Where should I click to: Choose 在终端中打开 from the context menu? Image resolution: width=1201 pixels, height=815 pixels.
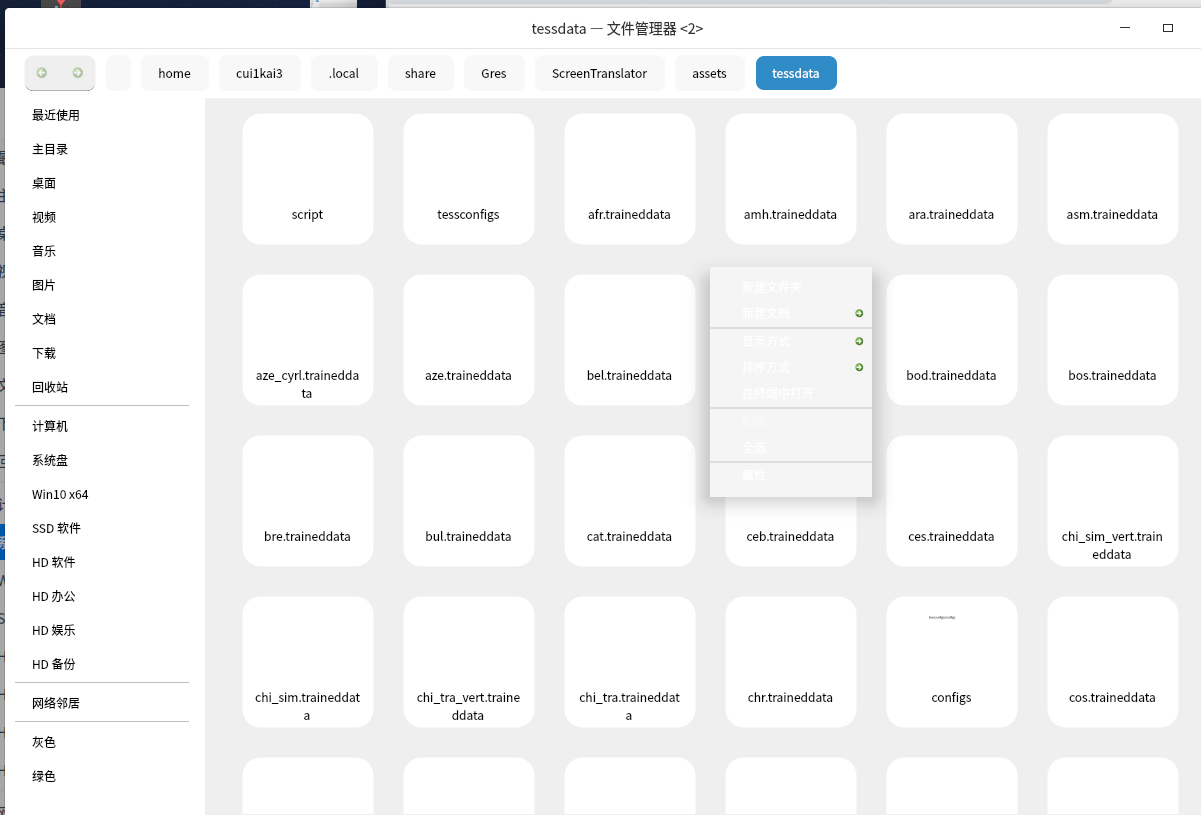pyautogui.click(x=777, y=393)
